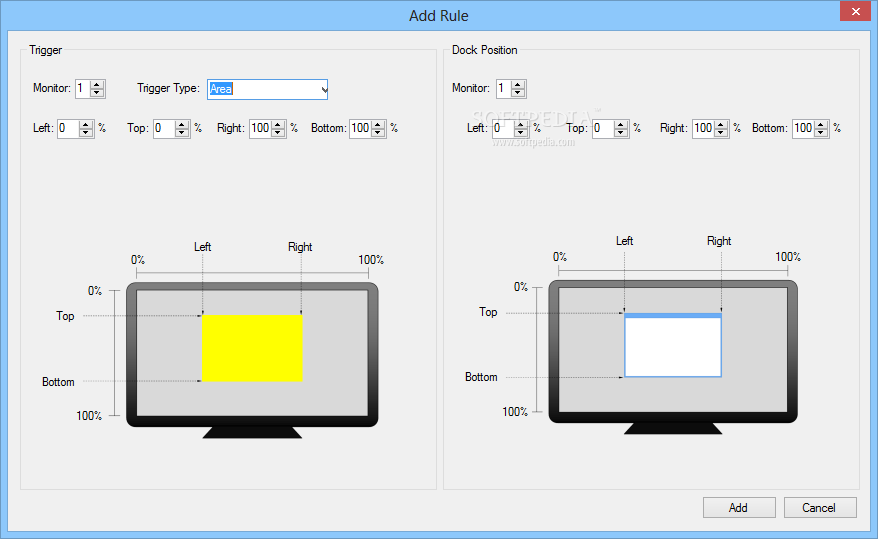Decrease the Trigger Bottom percentage
The height and width of the screenshot is (539, 878).
378,133
